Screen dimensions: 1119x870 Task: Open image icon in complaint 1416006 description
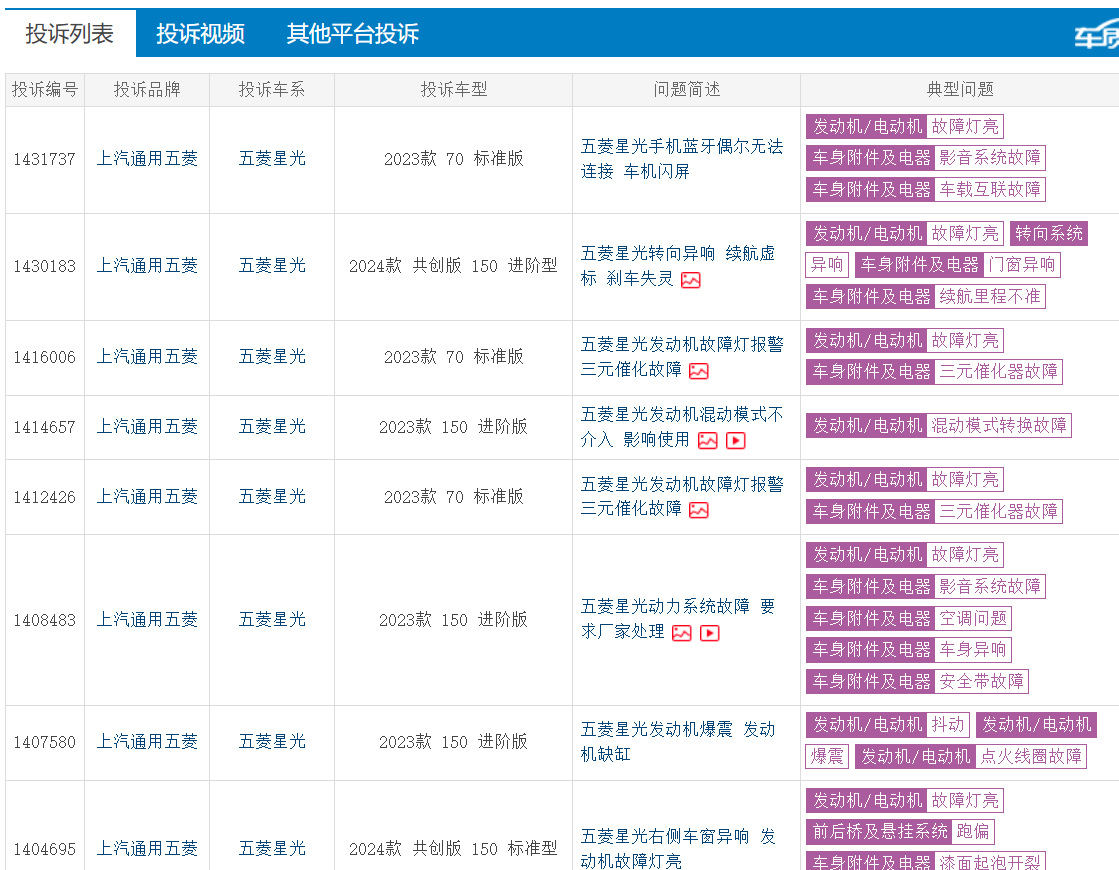[699, 371]
